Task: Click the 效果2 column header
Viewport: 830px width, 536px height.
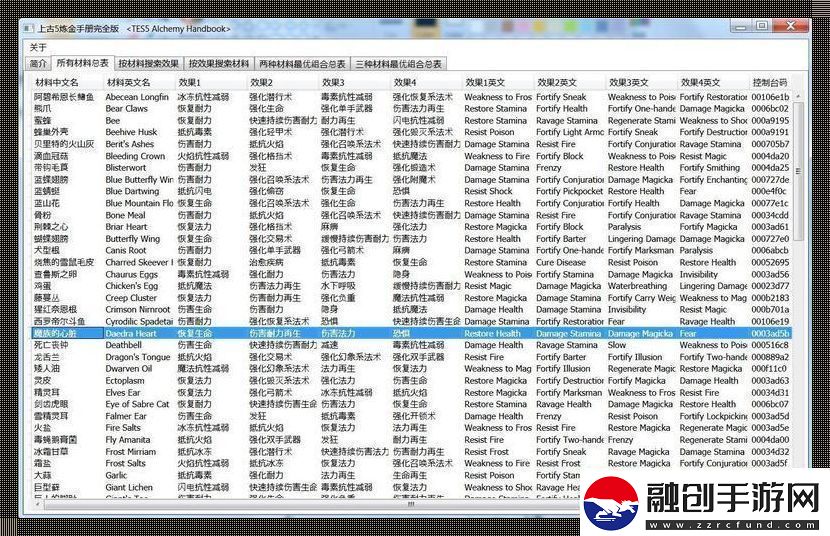Action: click(x=283, y=83)
